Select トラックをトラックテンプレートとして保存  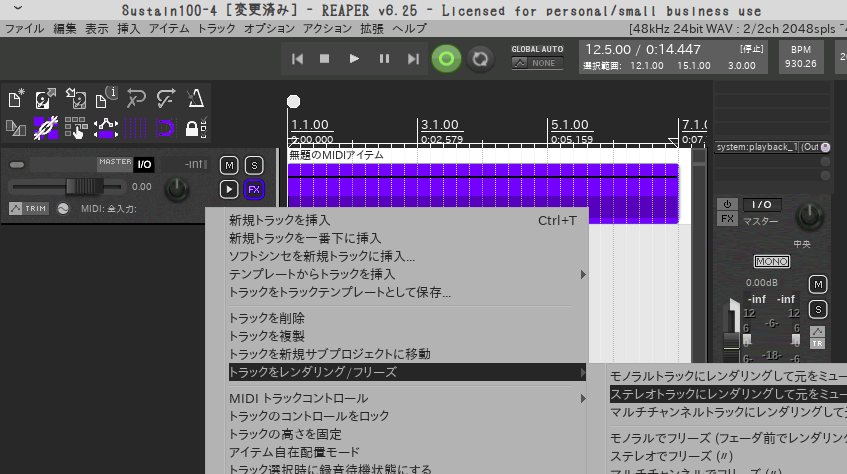point(406,292)
